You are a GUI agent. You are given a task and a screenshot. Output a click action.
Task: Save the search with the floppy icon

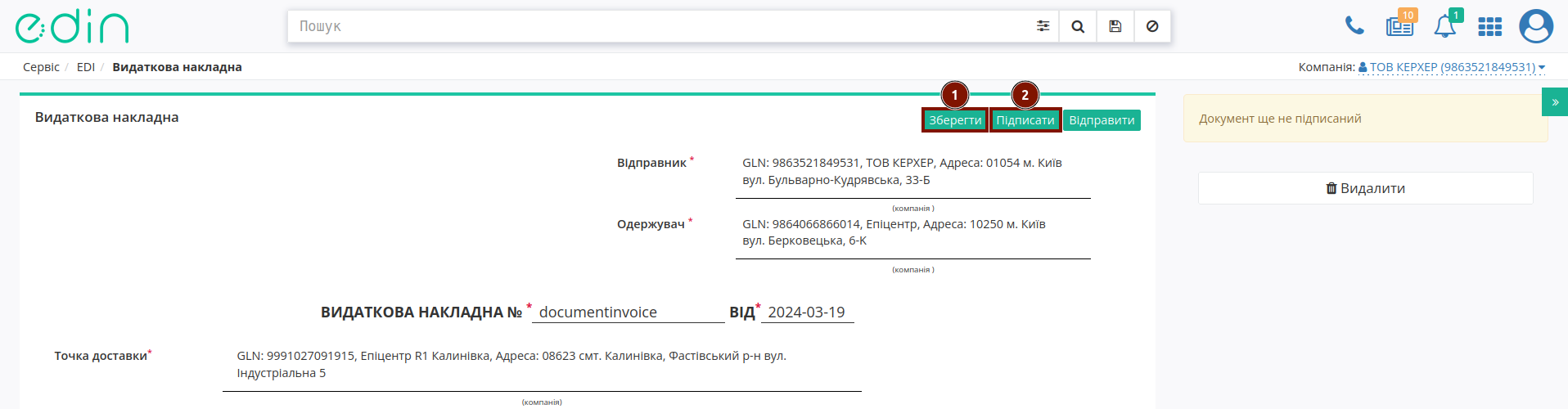click(x=1115, y=26)
